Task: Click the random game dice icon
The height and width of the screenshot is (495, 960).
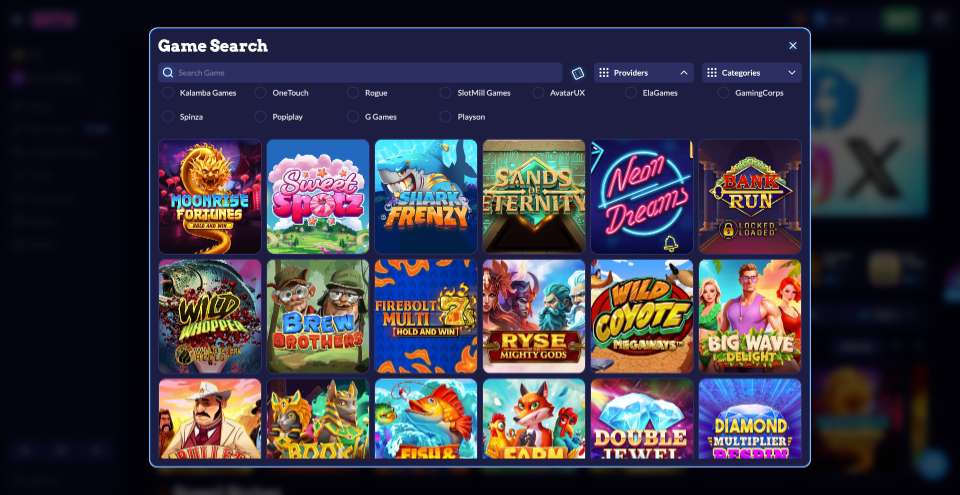Action: coord(577,73)
